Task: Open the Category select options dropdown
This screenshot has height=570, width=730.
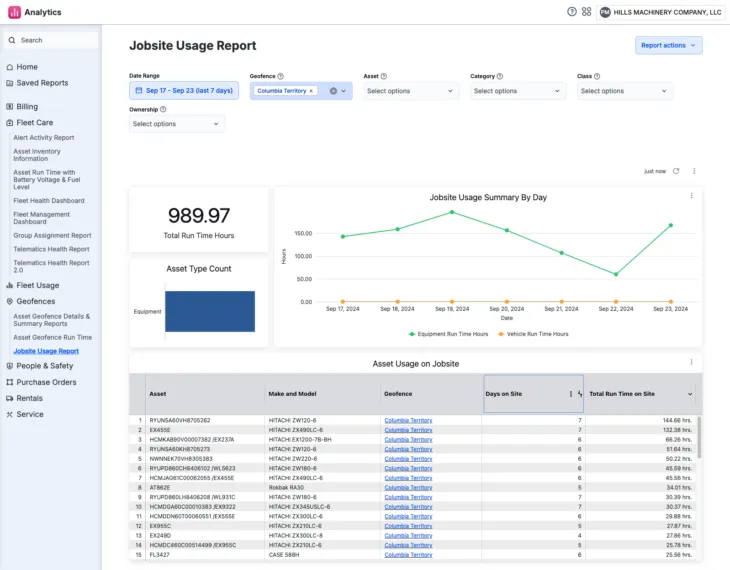Action: coord(517,91)
